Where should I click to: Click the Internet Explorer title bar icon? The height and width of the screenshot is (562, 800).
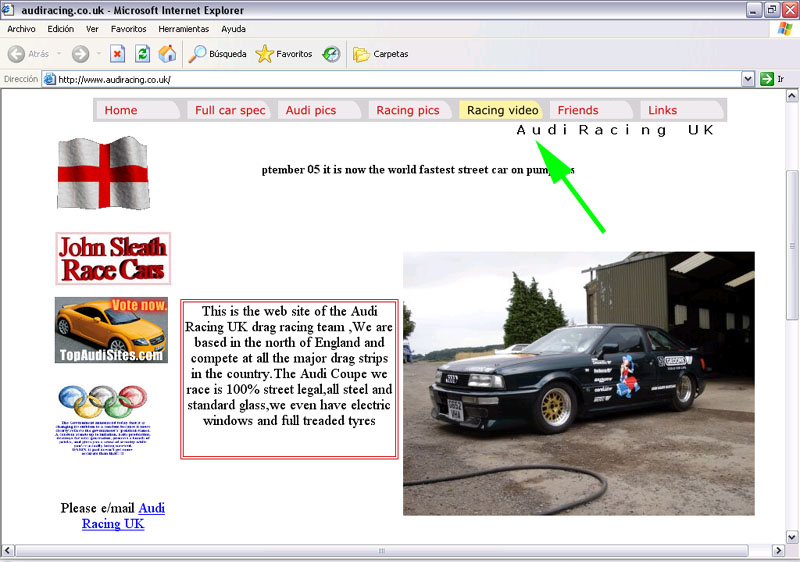(8, 9)
